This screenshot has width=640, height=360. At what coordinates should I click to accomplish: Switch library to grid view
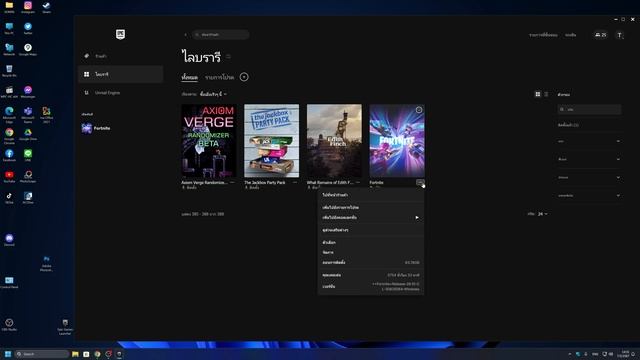click(538, 94)
